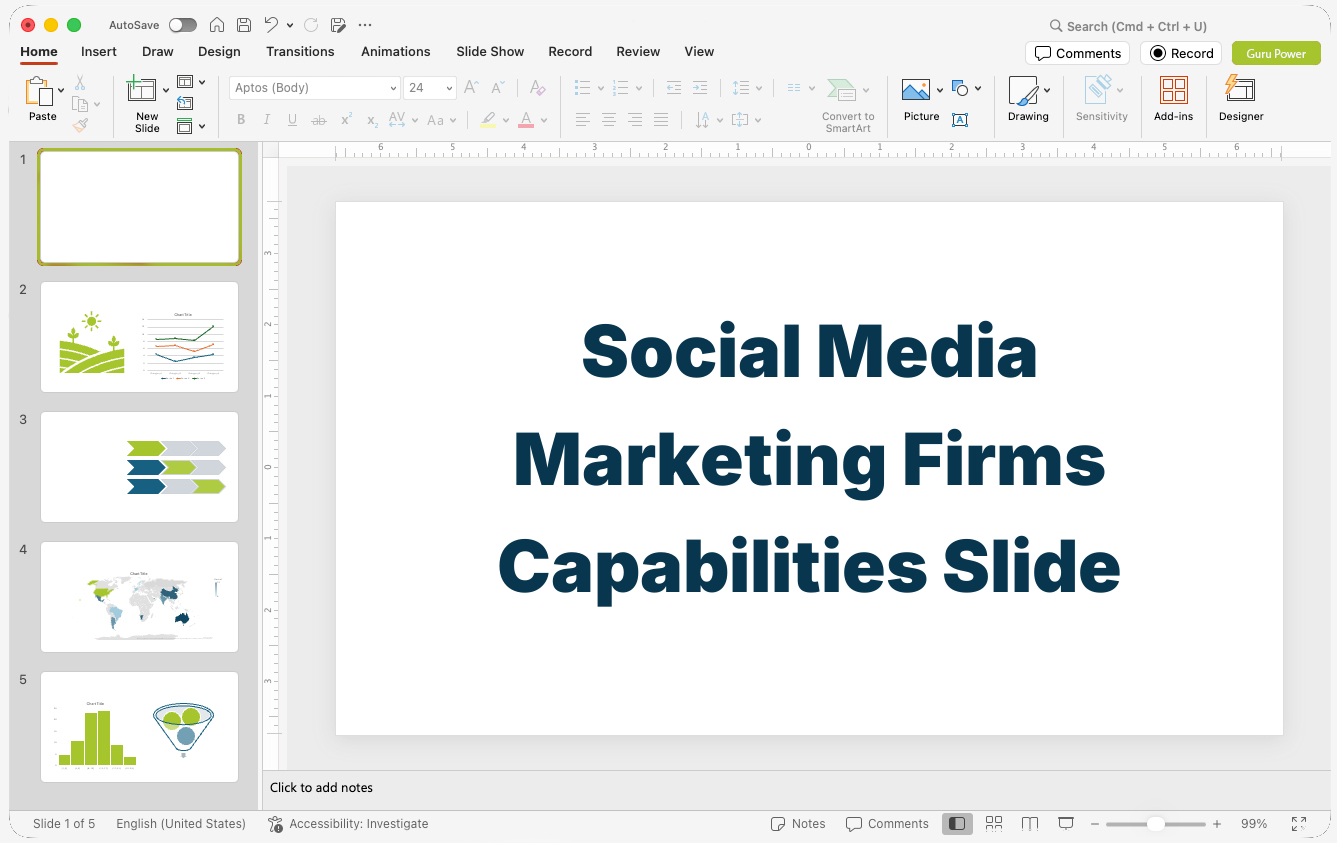Click the Convert to SmartArt icon
The height and width of the screenshot is (843, 1337).
842,90
